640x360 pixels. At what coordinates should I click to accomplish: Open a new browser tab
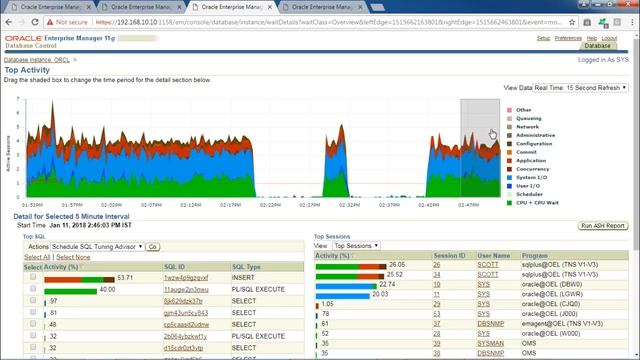tap(377, 7)
